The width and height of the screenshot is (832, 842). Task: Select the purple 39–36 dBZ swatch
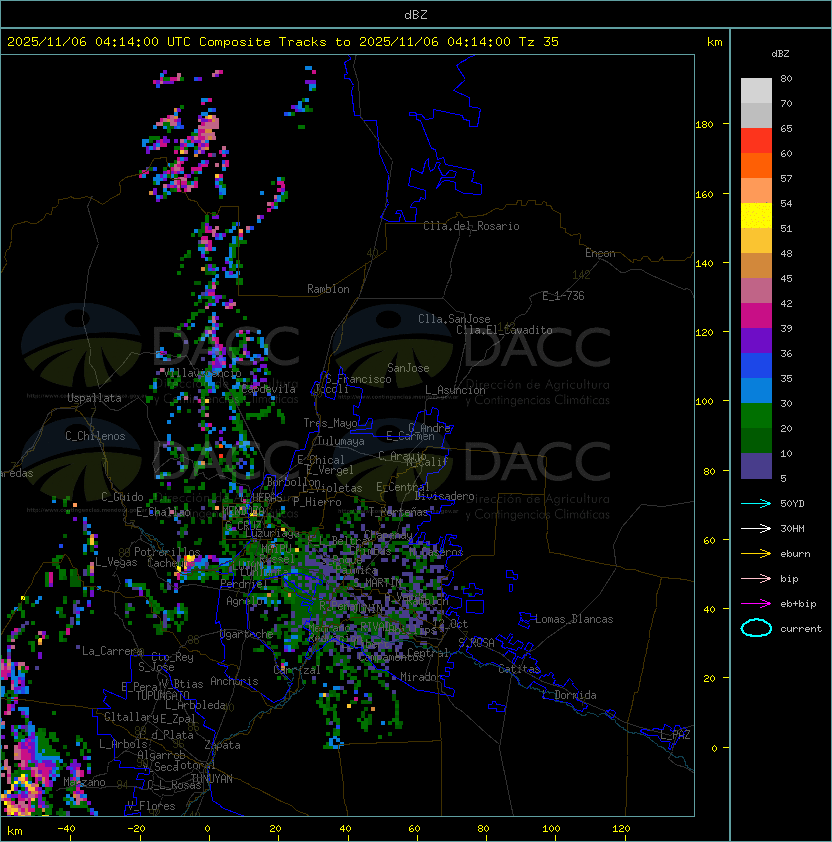pos(756,340)
